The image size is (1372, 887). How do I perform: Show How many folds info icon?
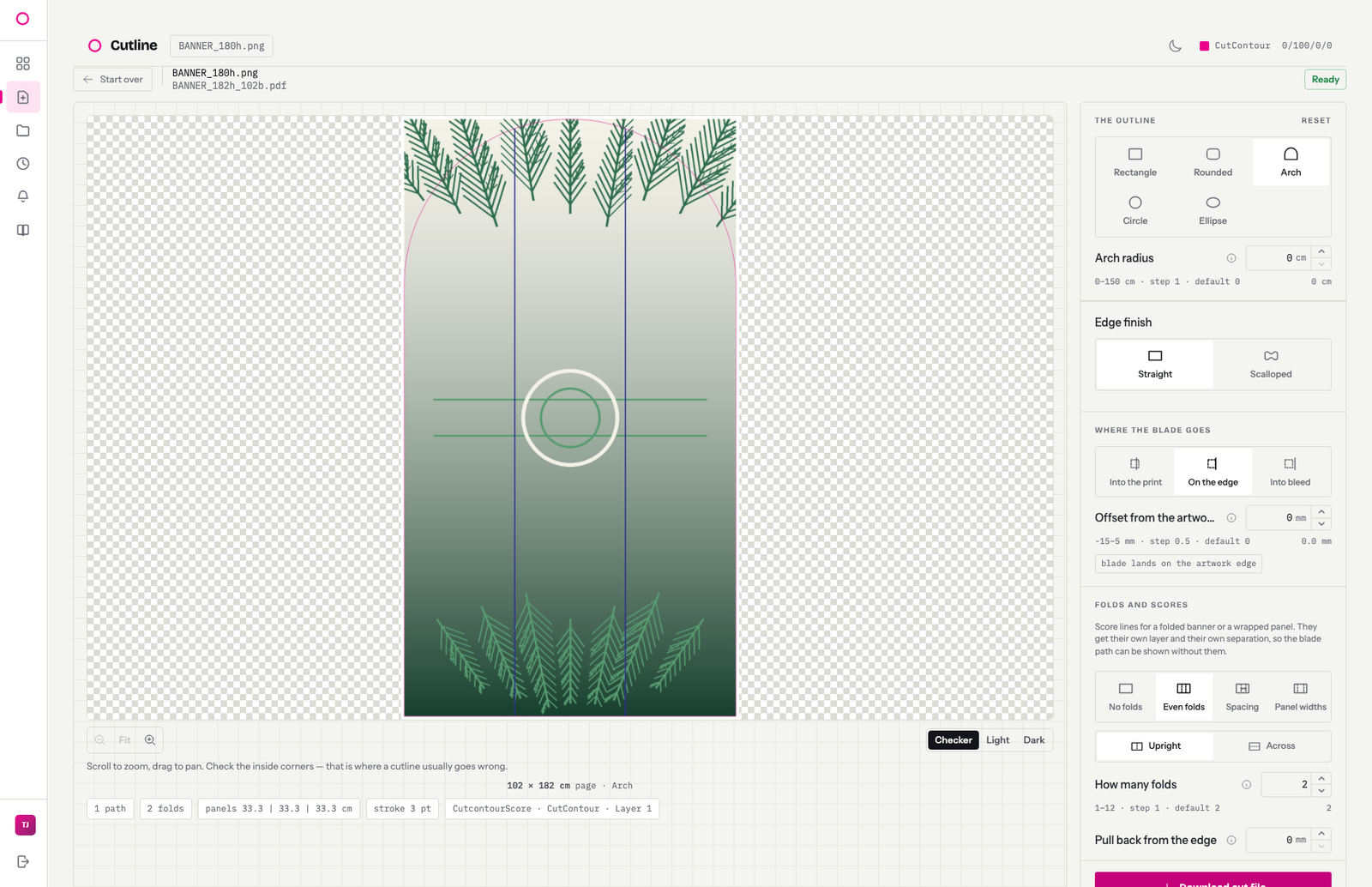coord(1247,785)
